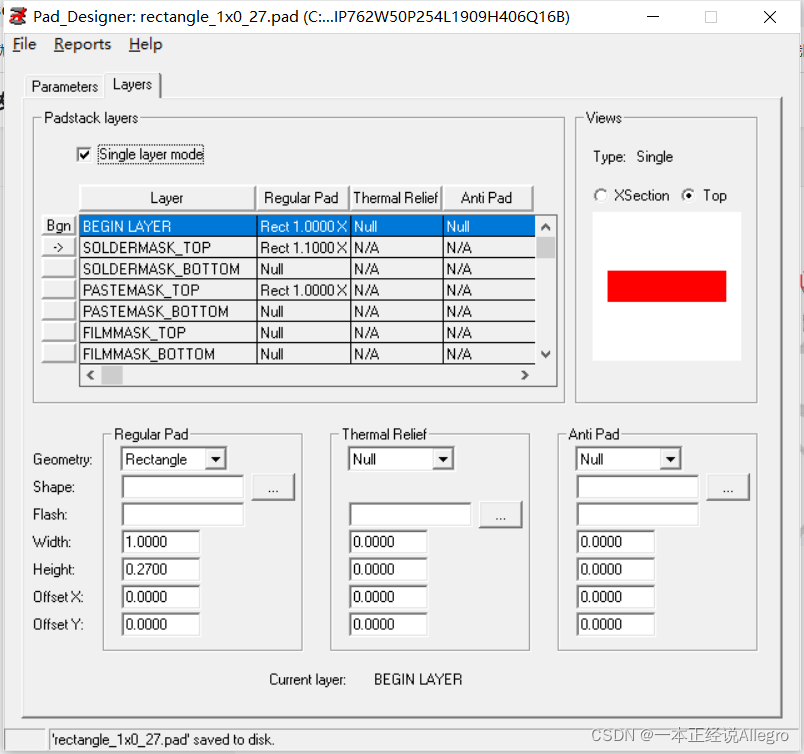The height and width of the screenshot is (754, 804).
Task: Open the Help menu
Action: point(146,44)
